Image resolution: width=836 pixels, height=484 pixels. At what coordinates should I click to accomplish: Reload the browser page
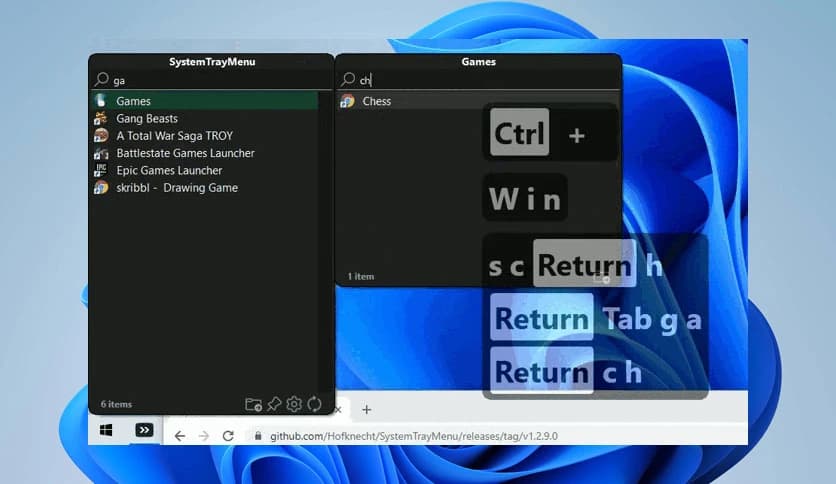228,436
